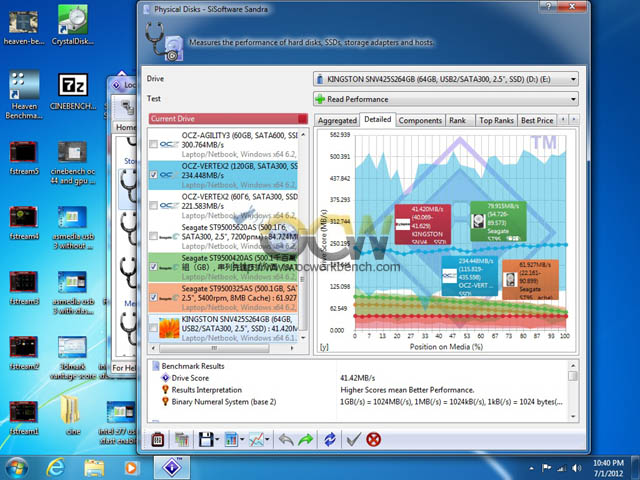Show hidden tray icons arrow
The width and height of the screenshot is (640, 480).
tap(532, 468)
